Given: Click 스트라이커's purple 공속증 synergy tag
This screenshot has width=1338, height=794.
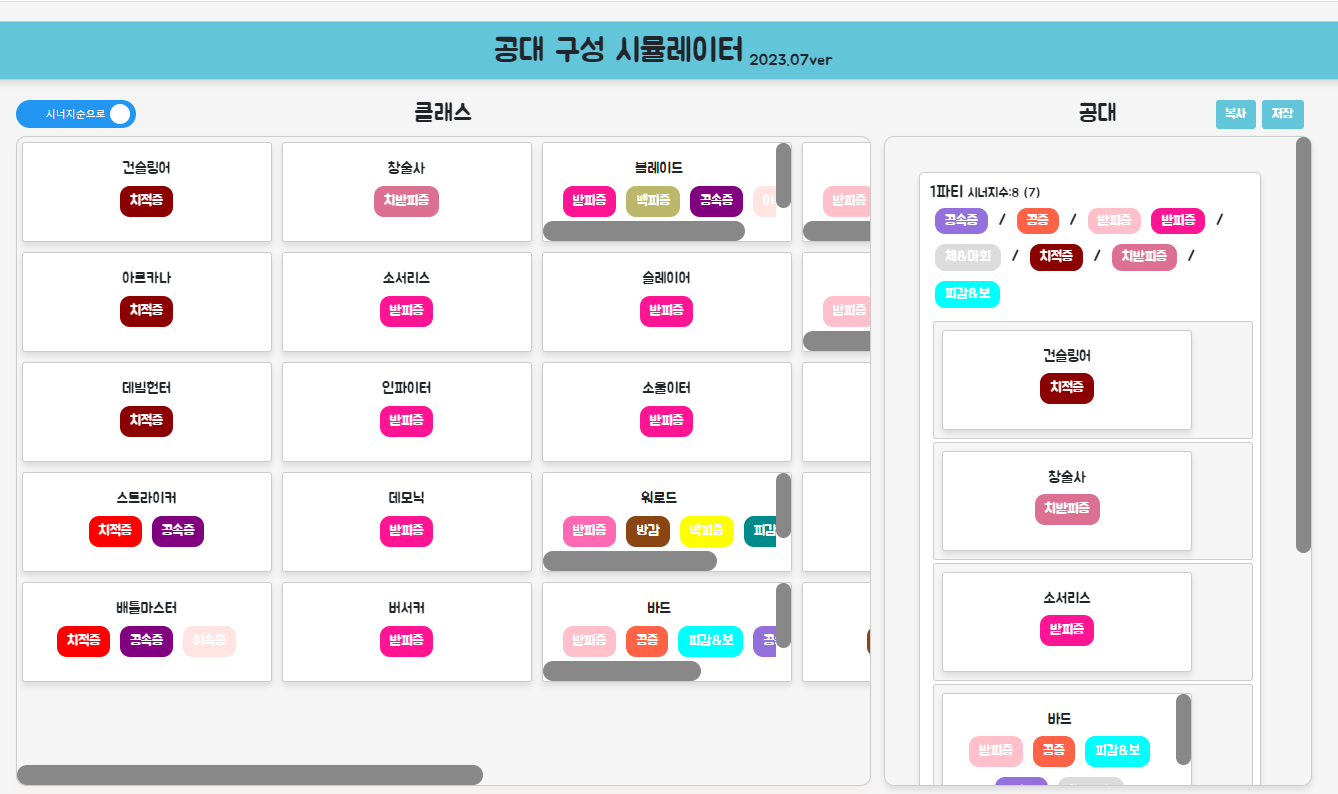Looking at the screenshot, I should pyautogui.click(x=178, y=531).
